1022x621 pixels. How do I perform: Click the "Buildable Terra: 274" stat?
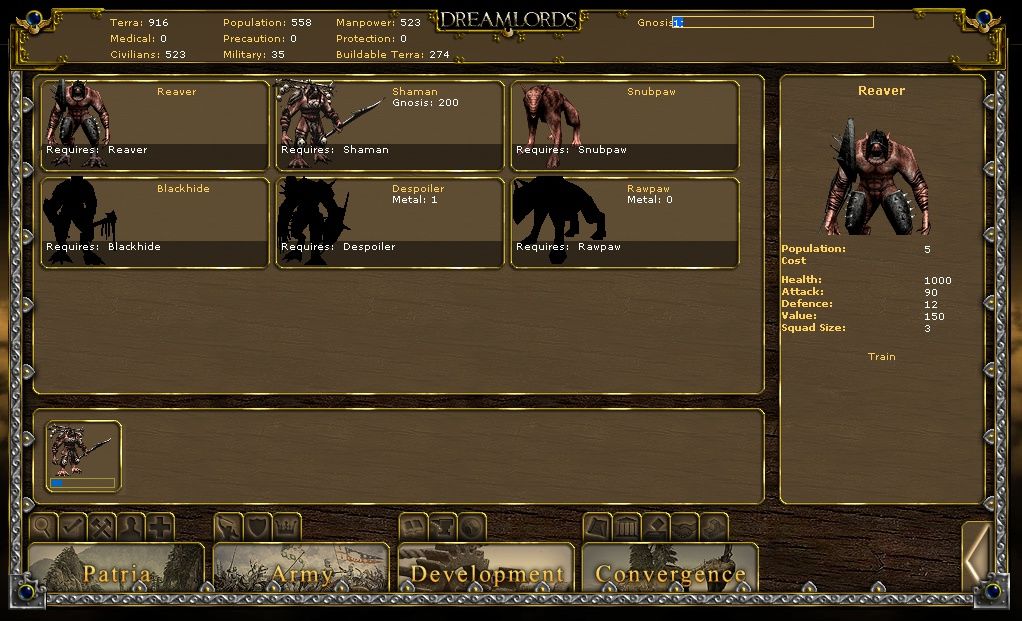(392, 54)
